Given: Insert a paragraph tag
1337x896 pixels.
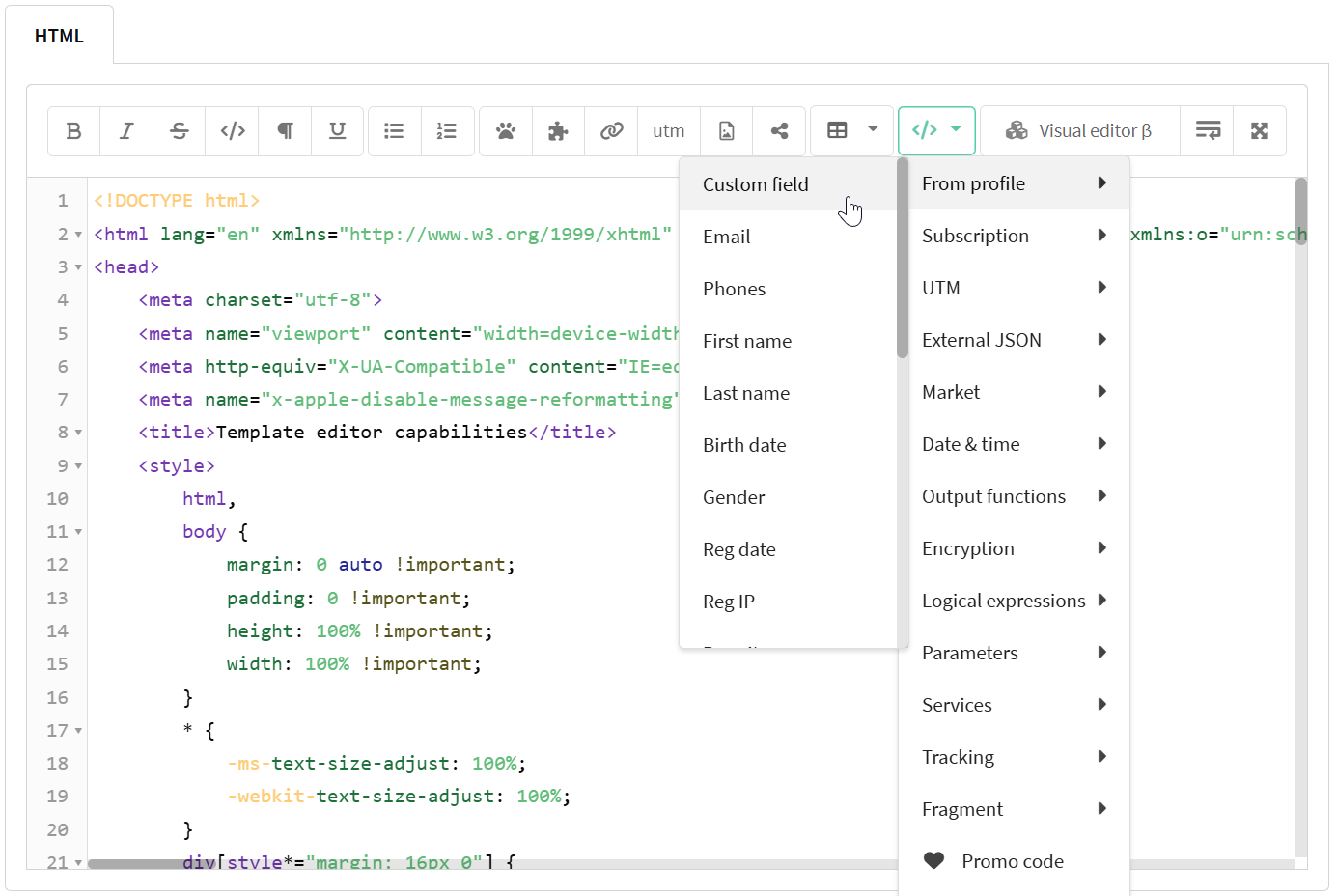Looking at the screenshot, I should coord(285,131).
